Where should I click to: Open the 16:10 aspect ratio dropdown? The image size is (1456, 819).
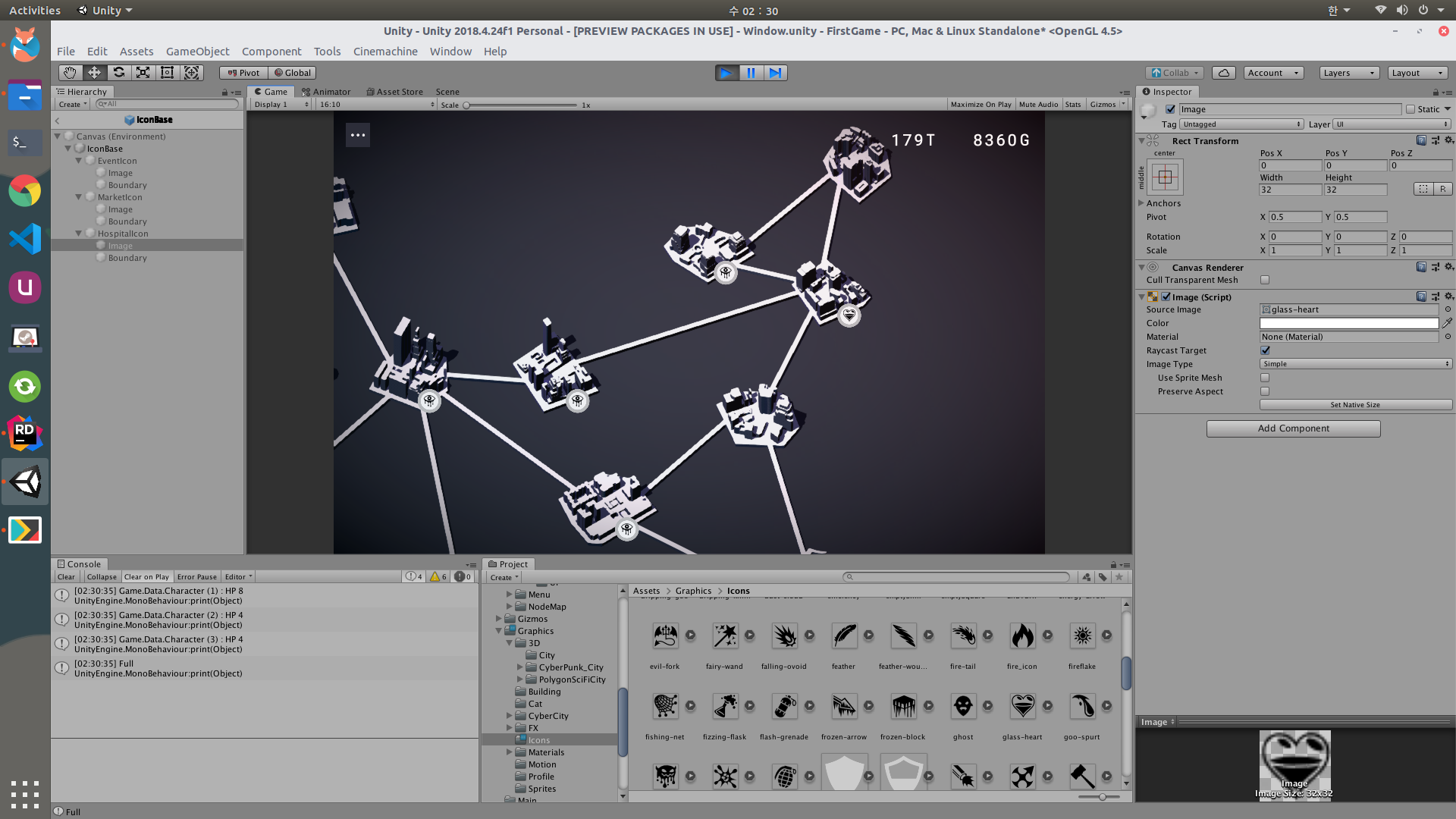(x=377, y=105)
